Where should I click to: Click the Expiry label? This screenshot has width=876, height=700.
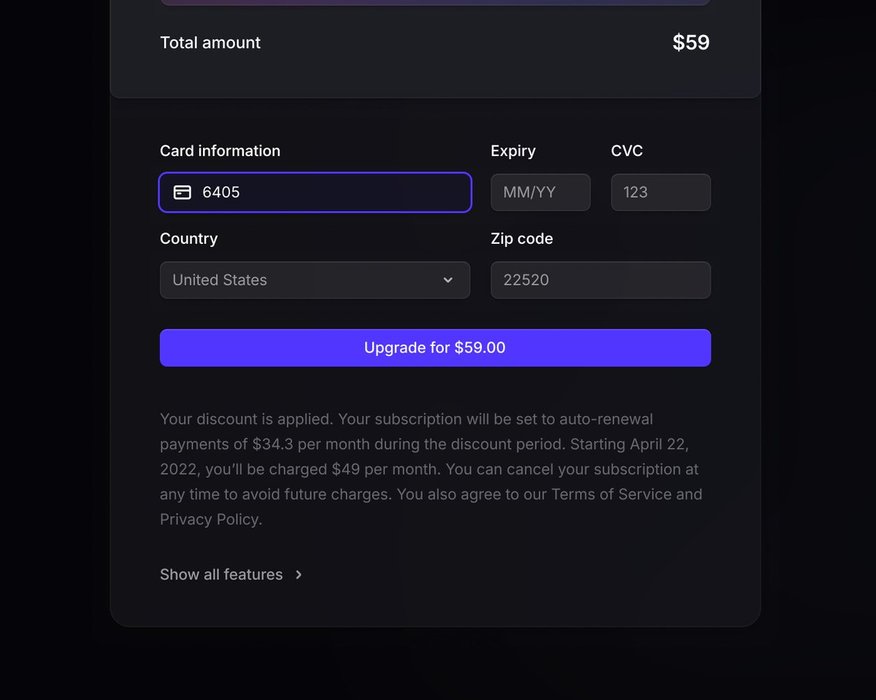pos(513,151)
